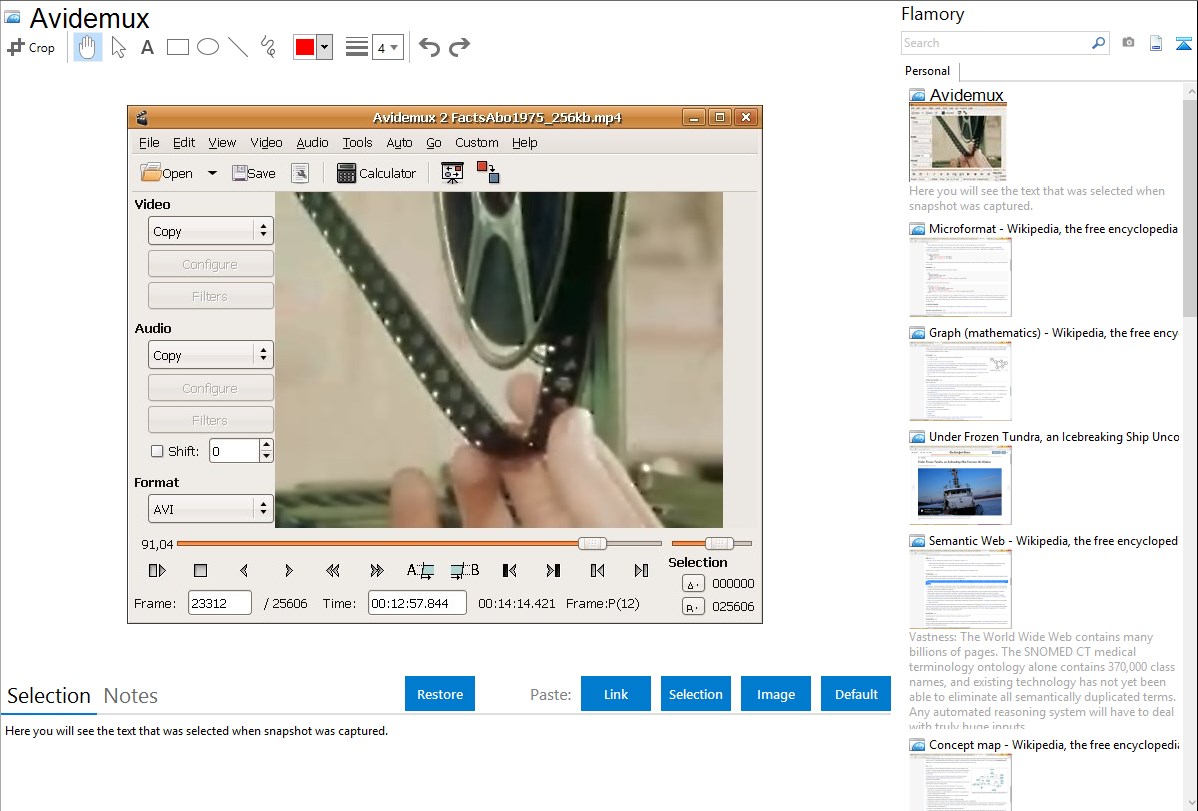The width and height of the screenshot is (1198, 811).
Task: Click the Save toolbar button
Action: (254, 174)
